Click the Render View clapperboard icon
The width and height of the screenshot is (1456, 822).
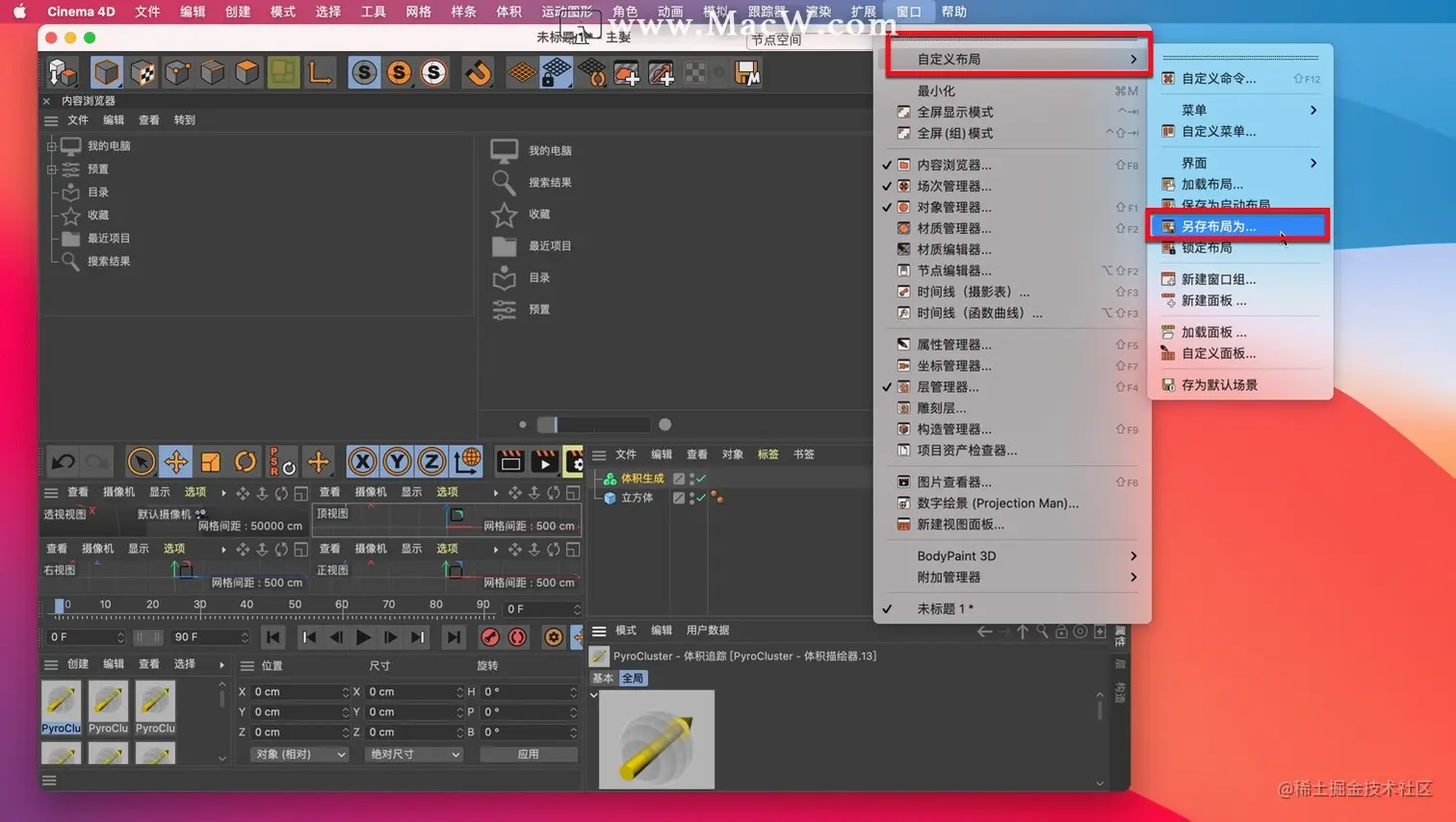tap(510, 462)
